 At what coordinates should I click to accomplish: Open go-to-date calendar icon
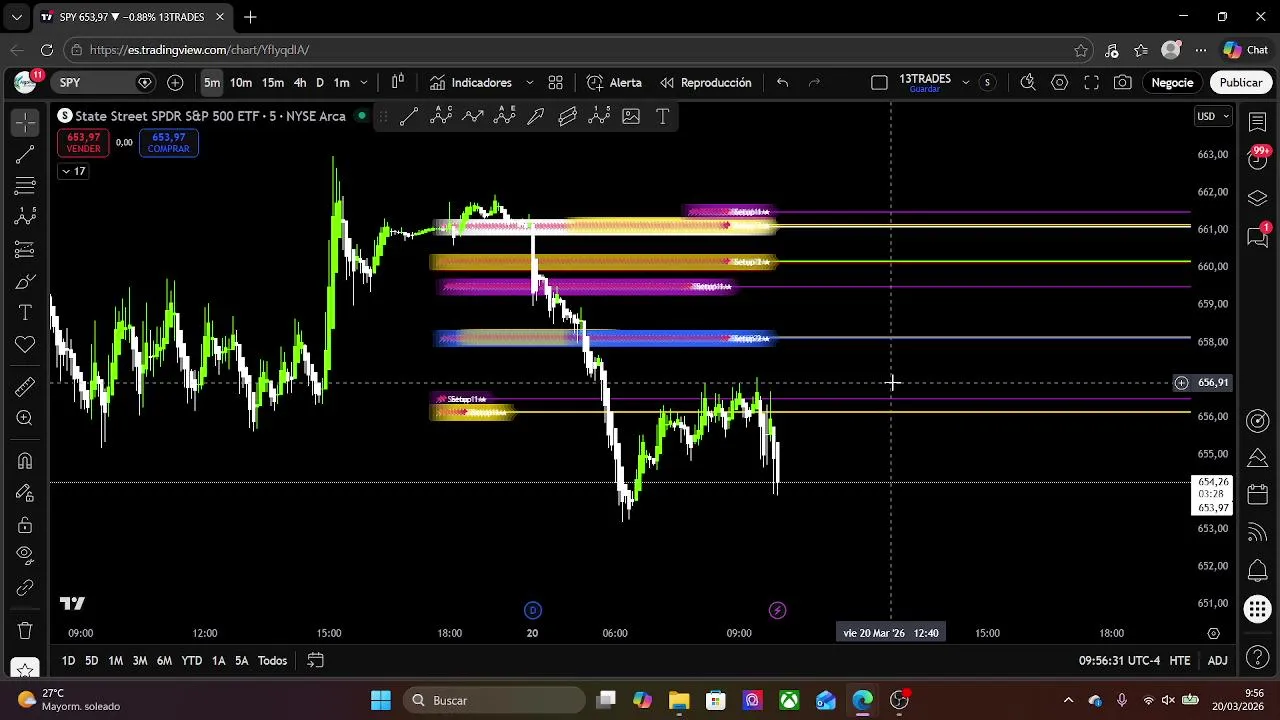tap(315, 661)
